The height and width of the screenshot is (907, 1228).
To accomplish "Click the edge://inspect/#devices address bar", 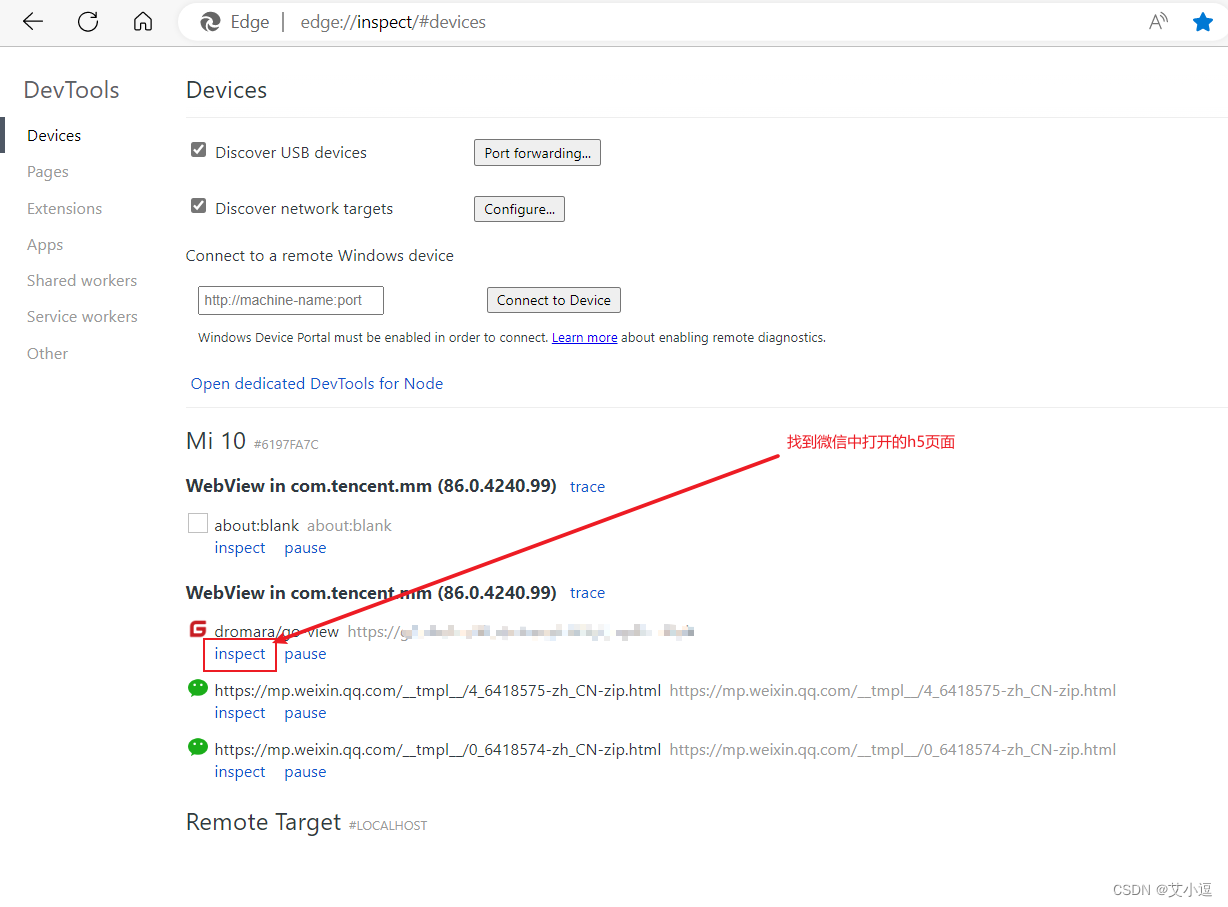I will (x=393, y=22).
